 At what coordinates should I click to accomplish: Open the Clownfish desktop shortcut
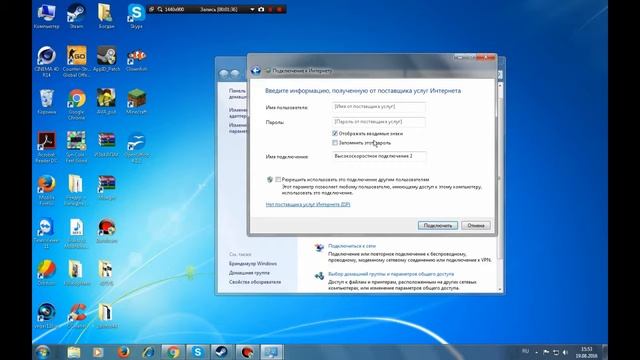pos(136,59)
